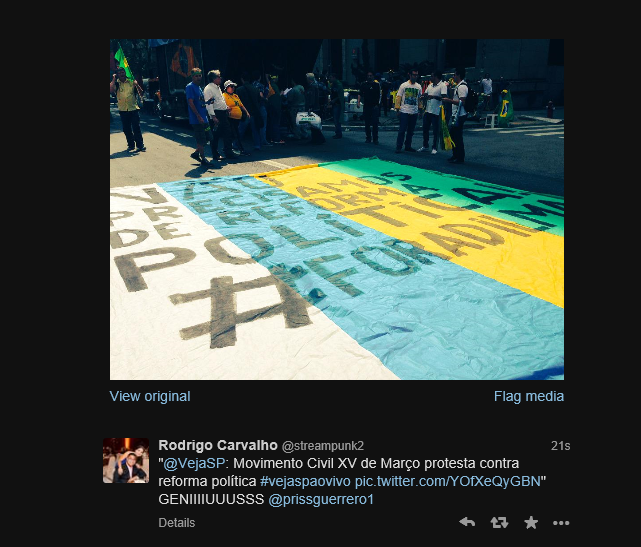
Task: Click the 21s tweet timestamp
Action: pyautogui.click(x=560, y=446)
